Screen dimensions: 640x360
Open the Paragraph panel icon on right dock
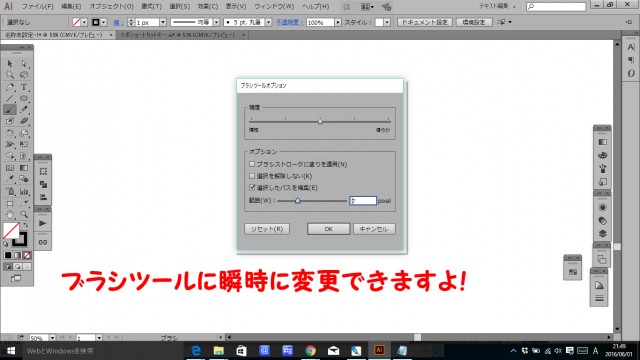[x=631, y=60]
